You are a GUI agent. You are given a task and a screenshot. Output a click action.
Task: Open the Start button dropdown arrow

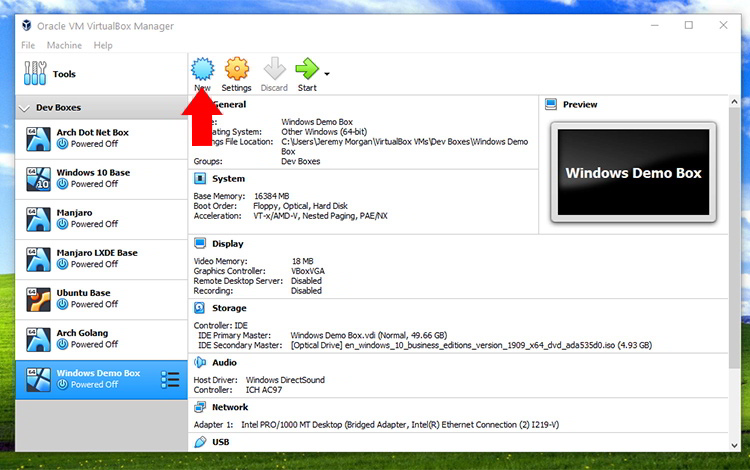tap(327, 74)
